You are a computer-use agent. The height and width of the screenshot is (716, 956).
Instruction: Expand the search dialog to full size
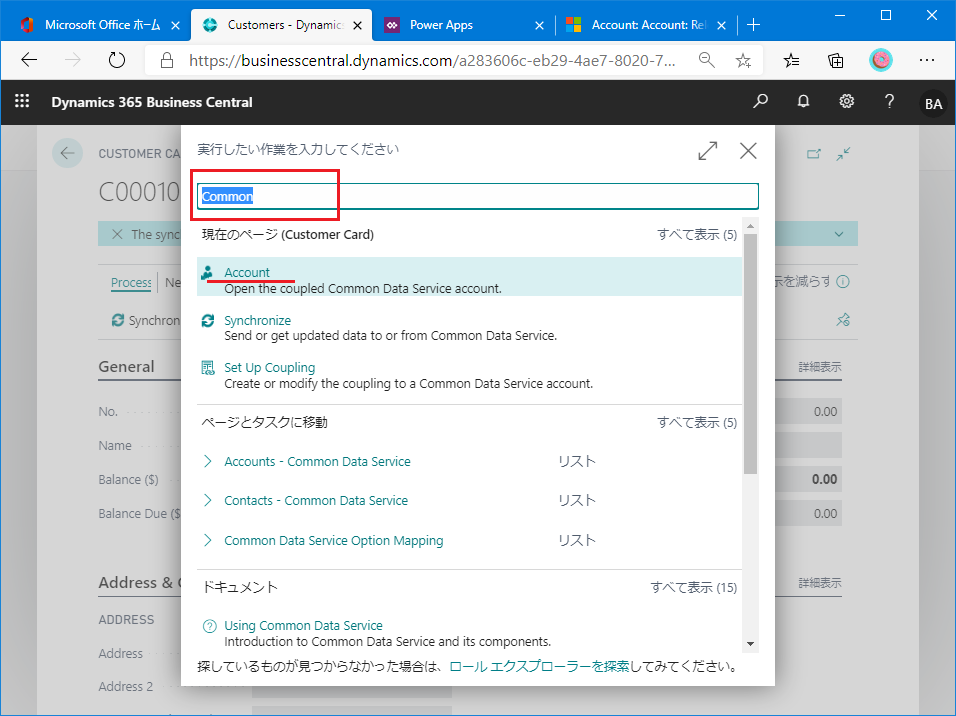(x=708, y=151)
